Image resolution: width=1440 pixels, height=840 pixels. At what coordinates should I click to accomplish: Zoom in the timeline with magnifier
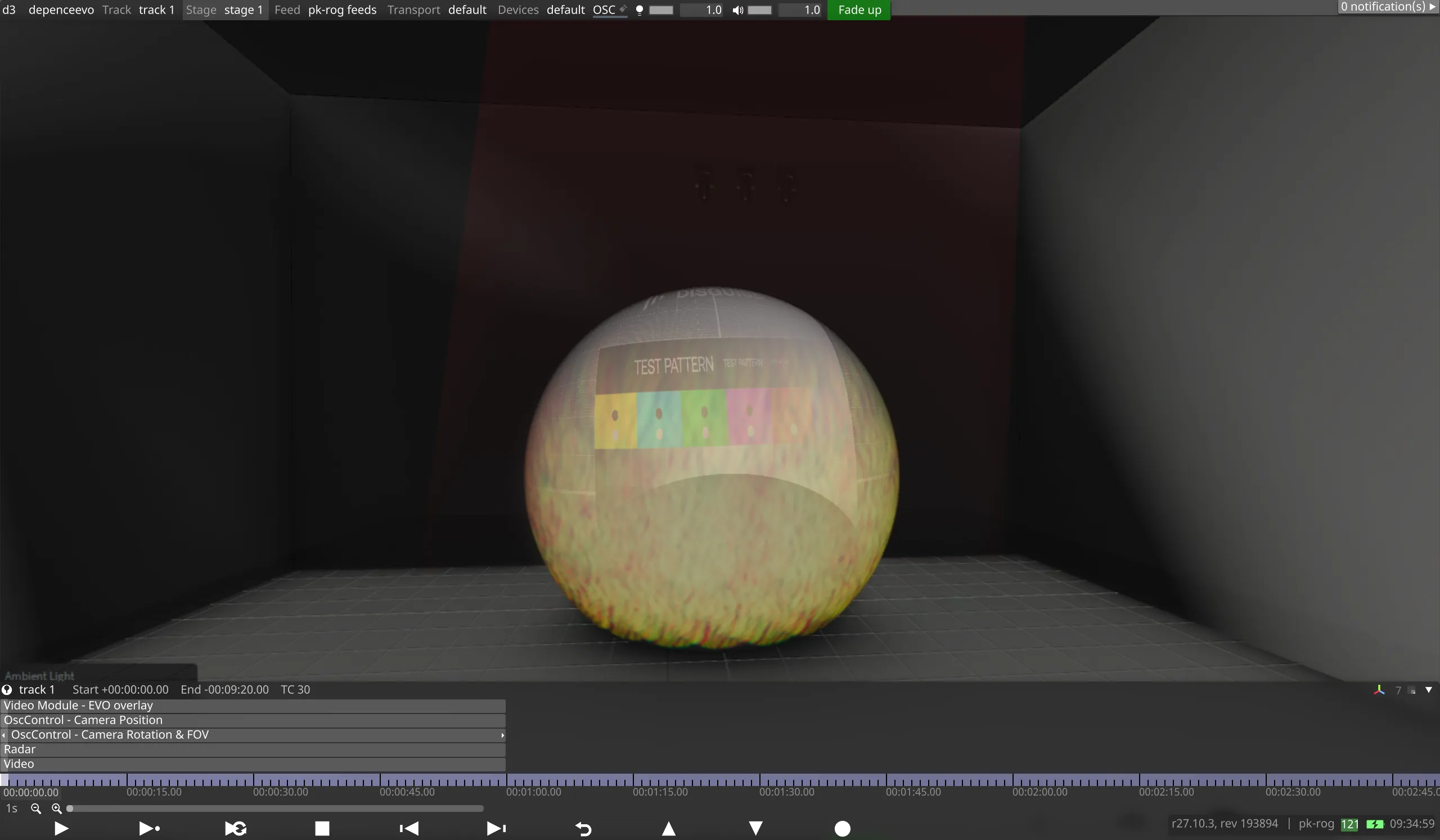[57, 809]
